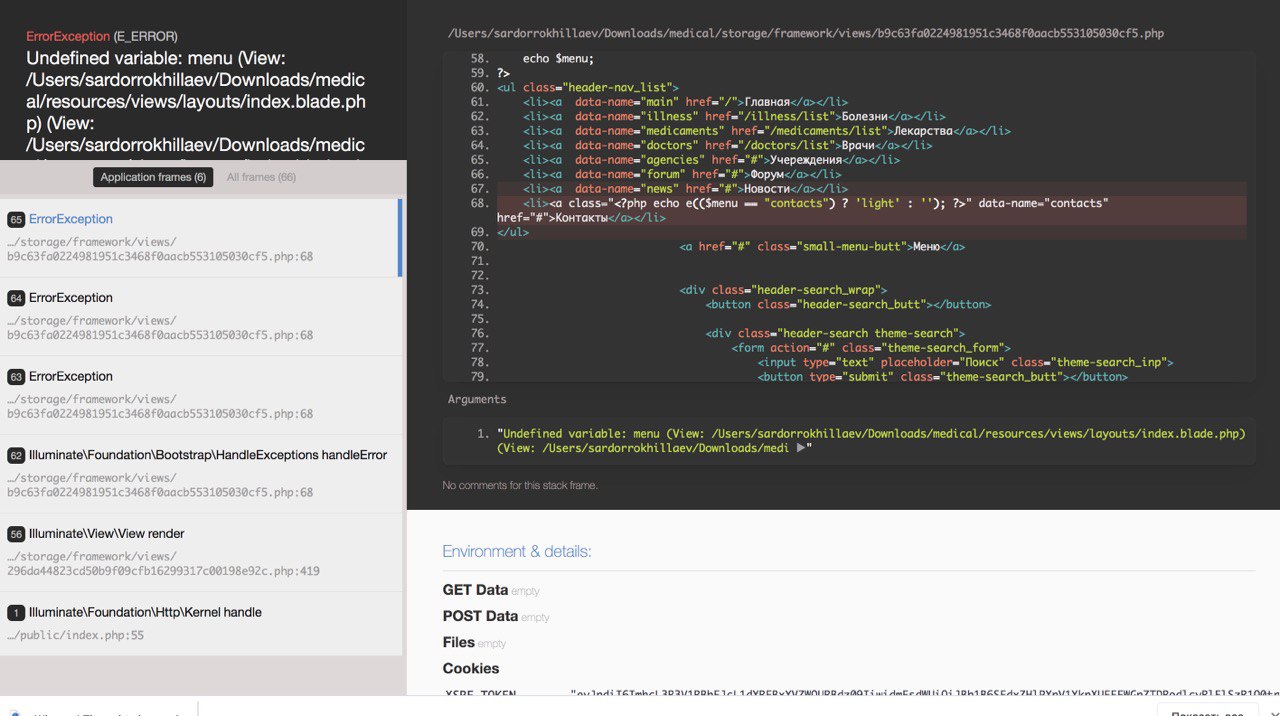
Task: Click code line 61 with Главная link
Action: (685, 102)
